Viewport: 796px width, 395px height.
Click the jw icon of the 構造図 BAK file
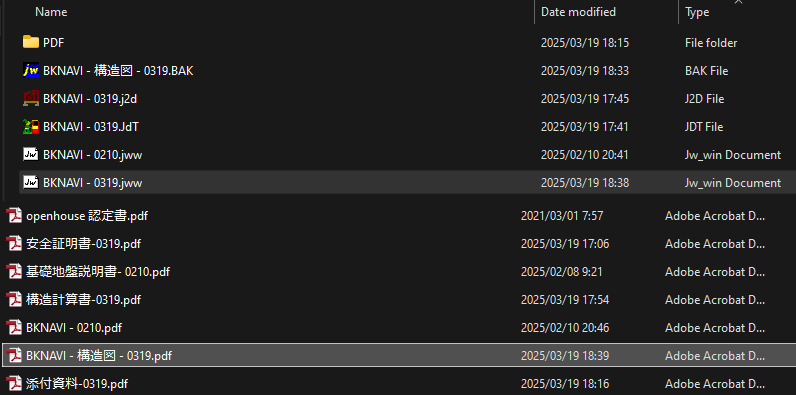tap(31, 70)
